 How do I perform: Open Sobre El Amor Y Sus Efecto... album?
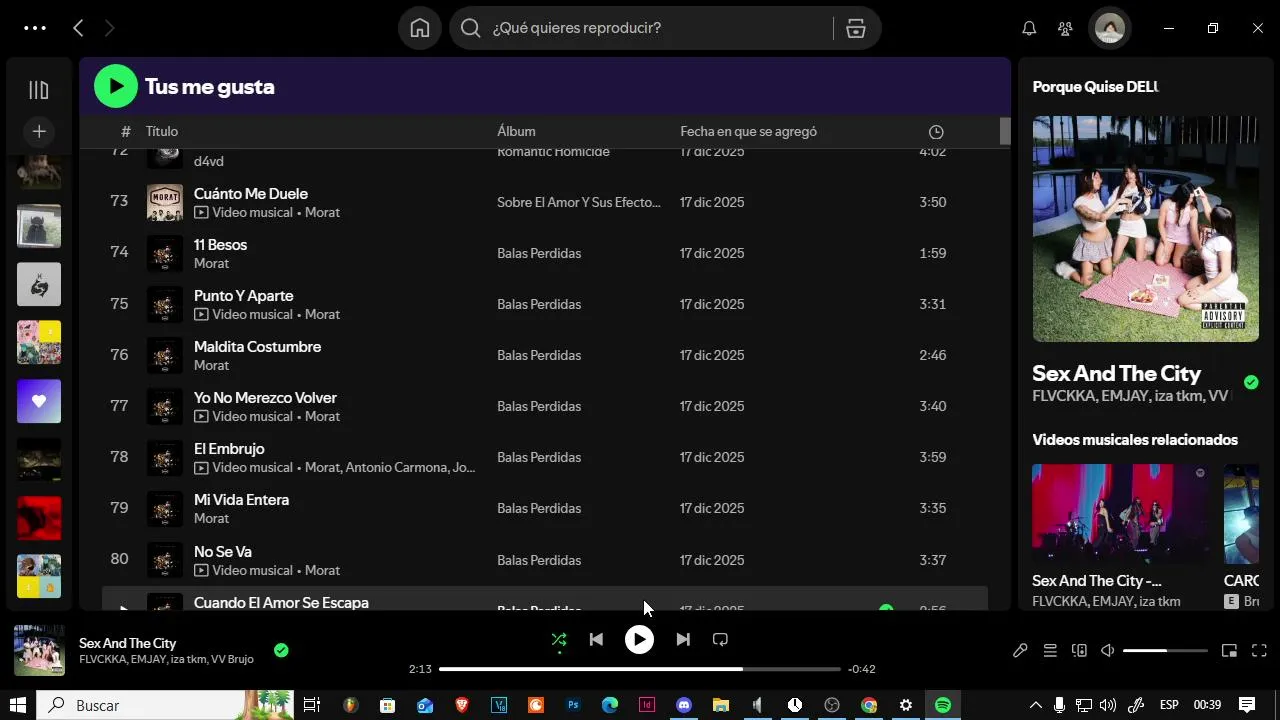coord(579,202)
